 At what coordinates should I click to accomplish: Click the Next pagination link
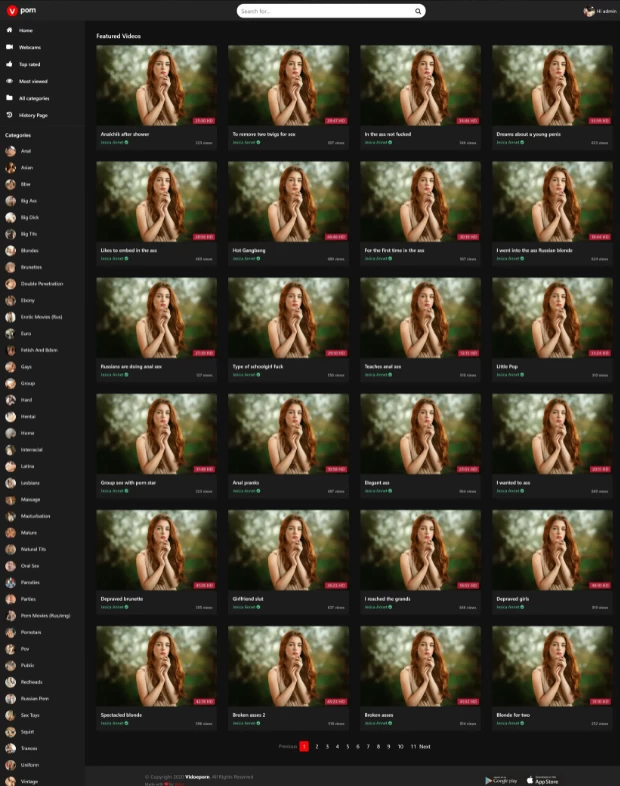(x=425, y=746)
